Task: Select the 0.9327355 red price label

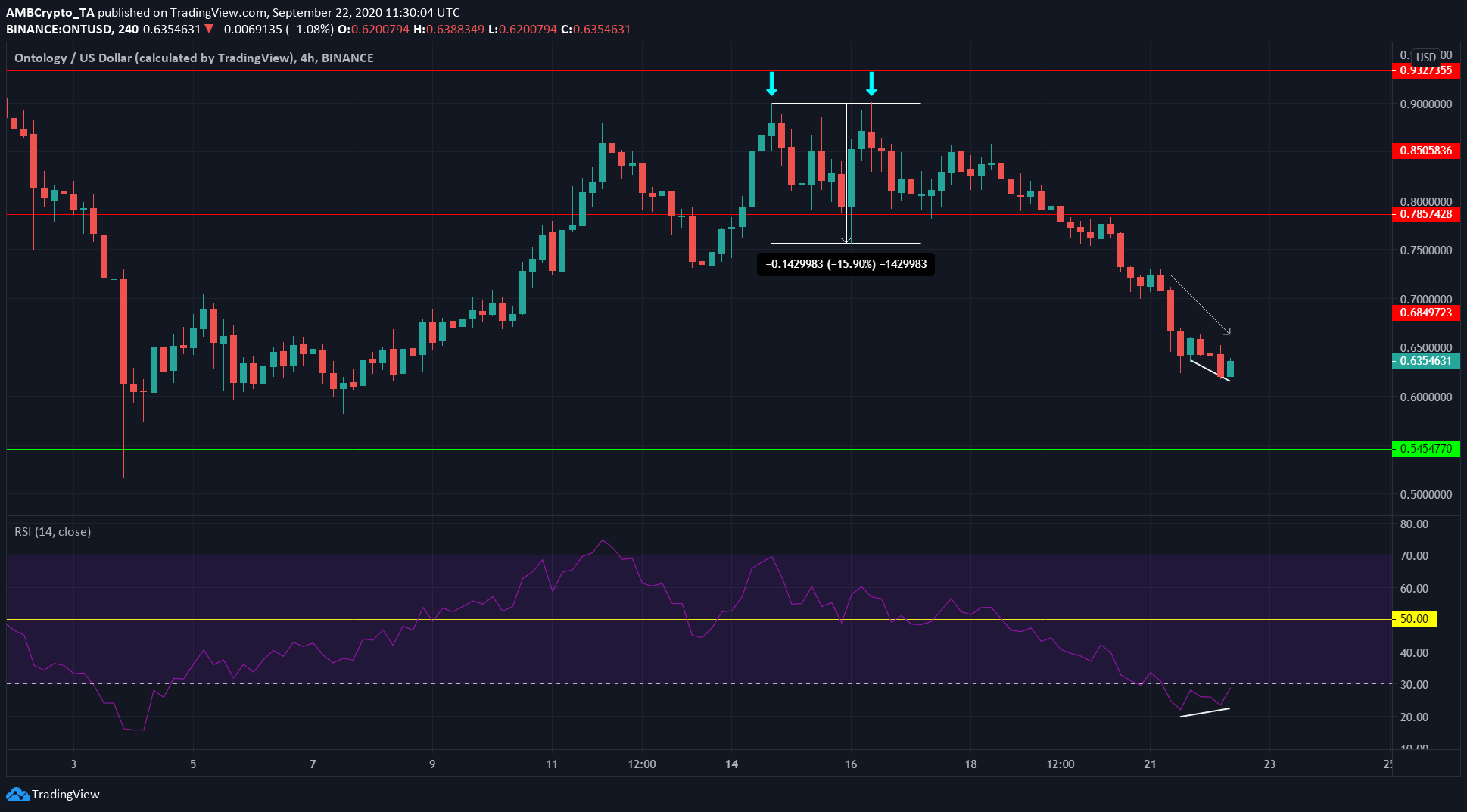Action: 1426,70
